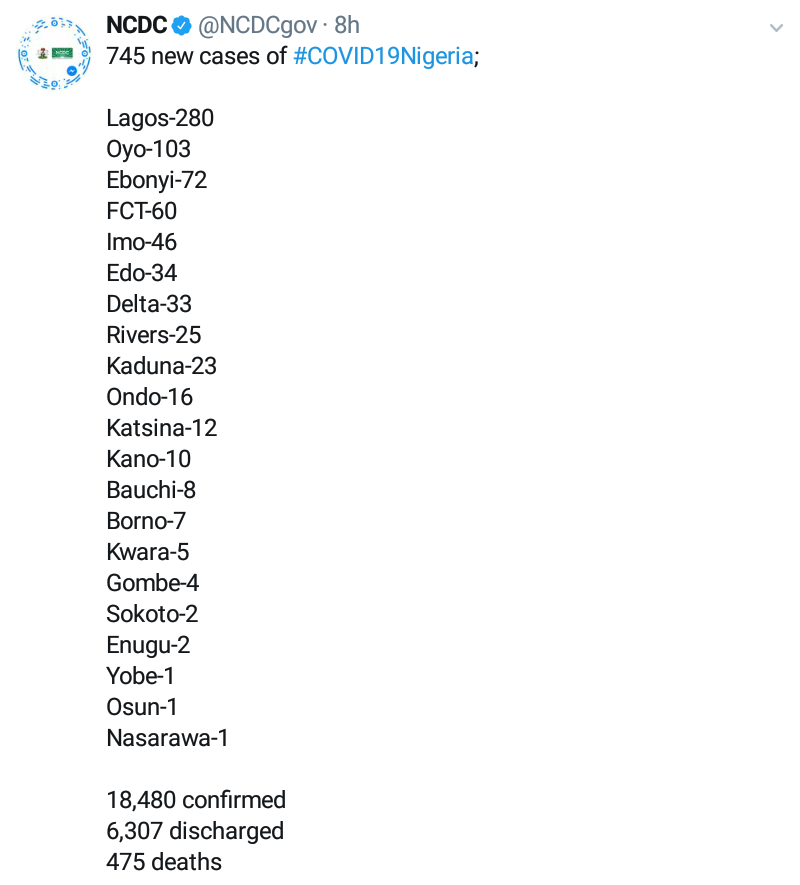Click the '475 deaths' line
Viewport: 800px width, 885px height.
[164, 862]
